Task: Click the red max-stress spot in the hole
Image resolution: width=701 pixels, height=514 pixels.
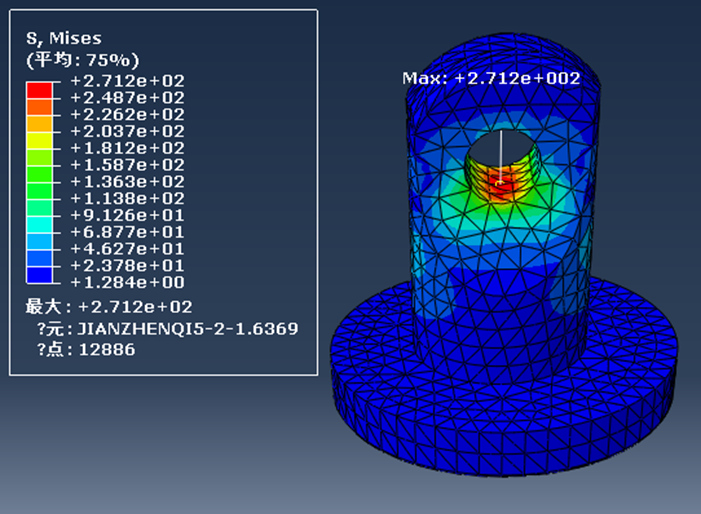Action: [500, 184]
